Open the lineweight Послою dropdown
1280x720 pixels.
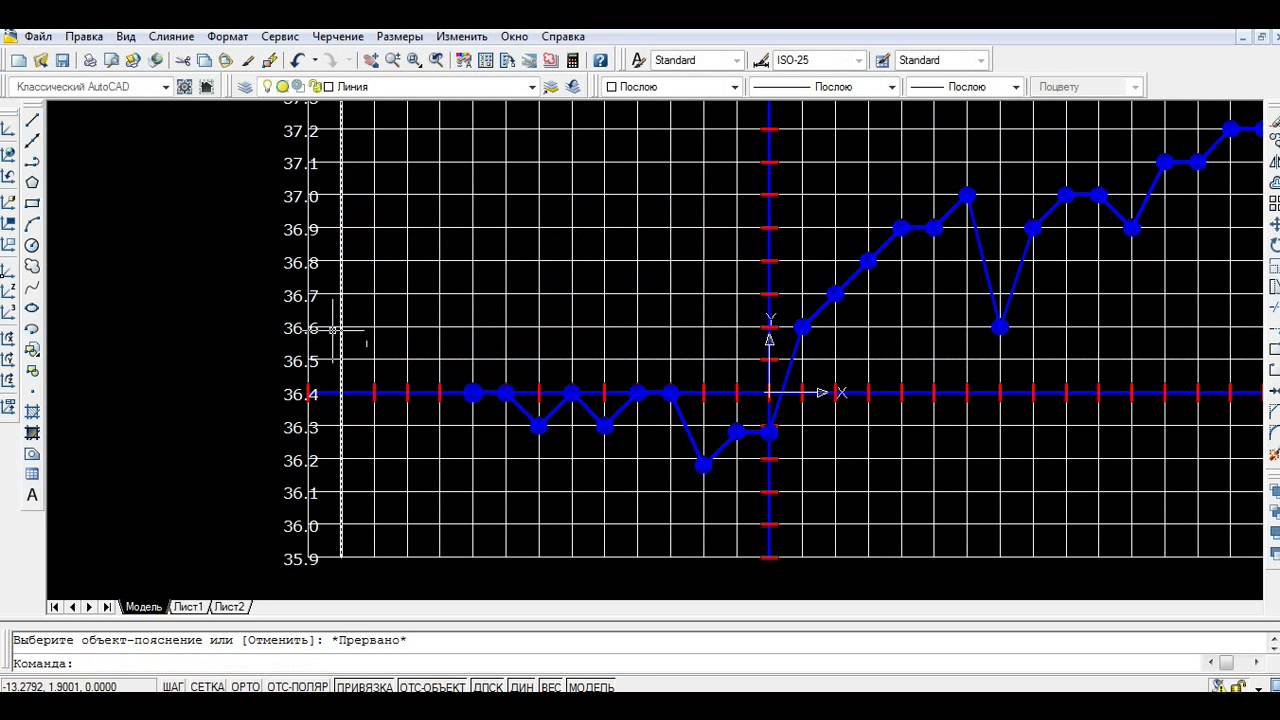point(964,87)
